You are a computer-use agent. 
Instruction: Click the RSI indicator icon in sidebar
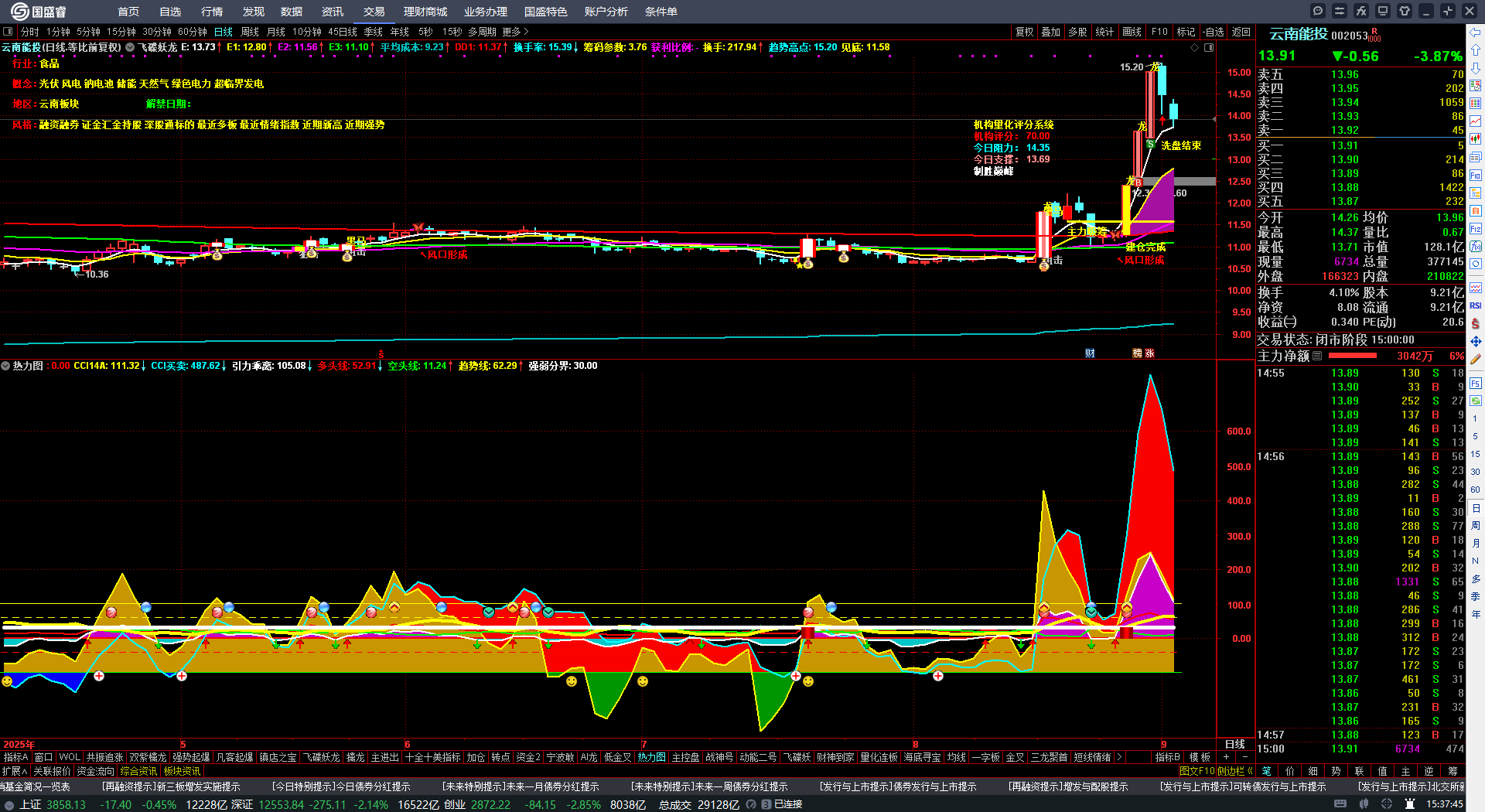click(1476, 305)
